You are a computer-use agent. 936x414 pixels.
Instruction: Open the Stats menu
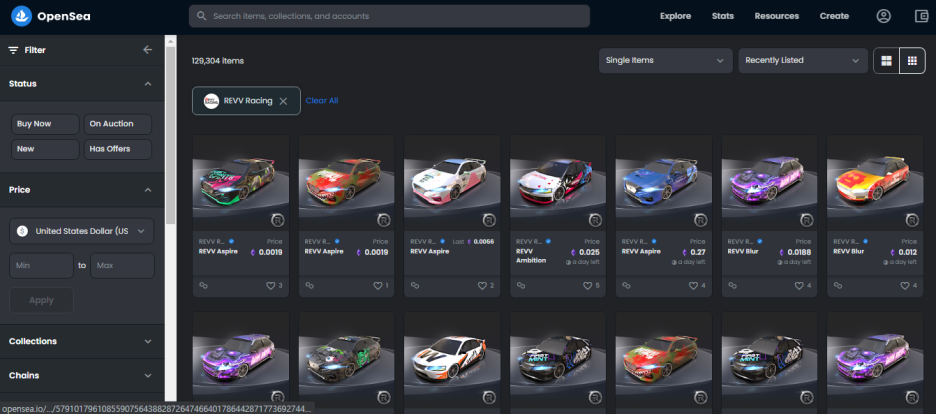[x=723, y=16]
